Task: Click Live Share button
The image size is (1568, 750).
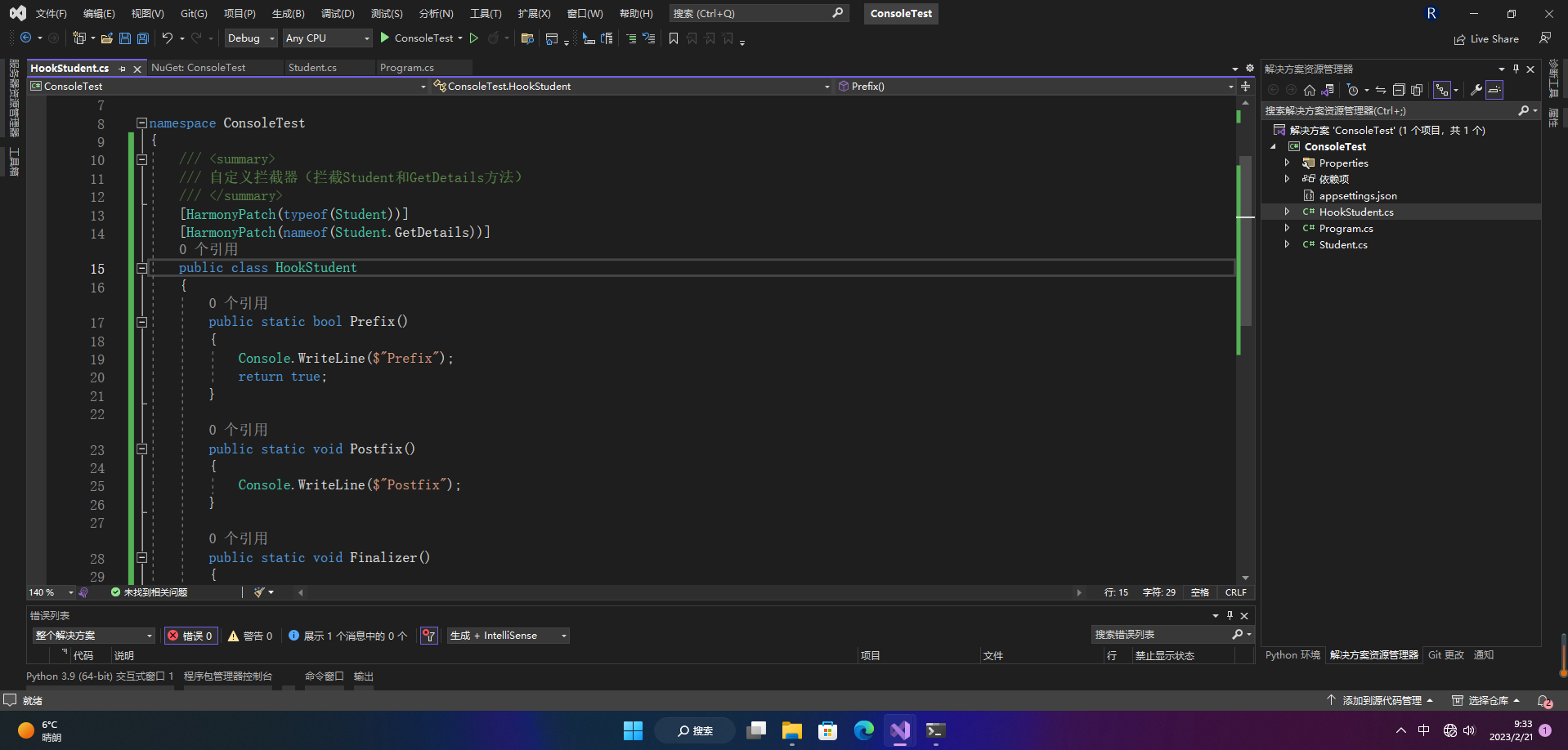Action: (1486, 39)
